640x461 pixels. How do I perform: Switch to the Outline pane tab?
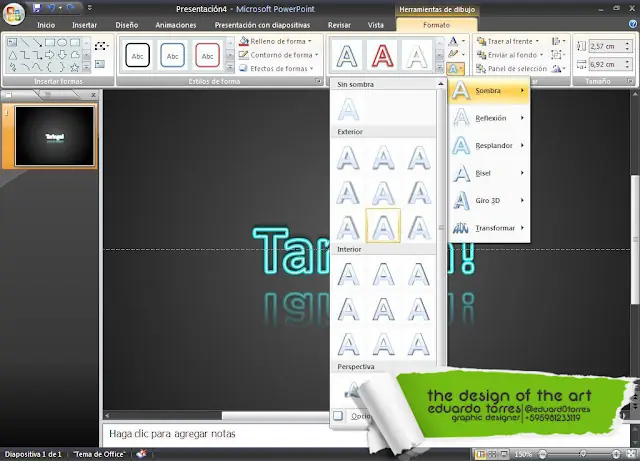tap(47, 95)
